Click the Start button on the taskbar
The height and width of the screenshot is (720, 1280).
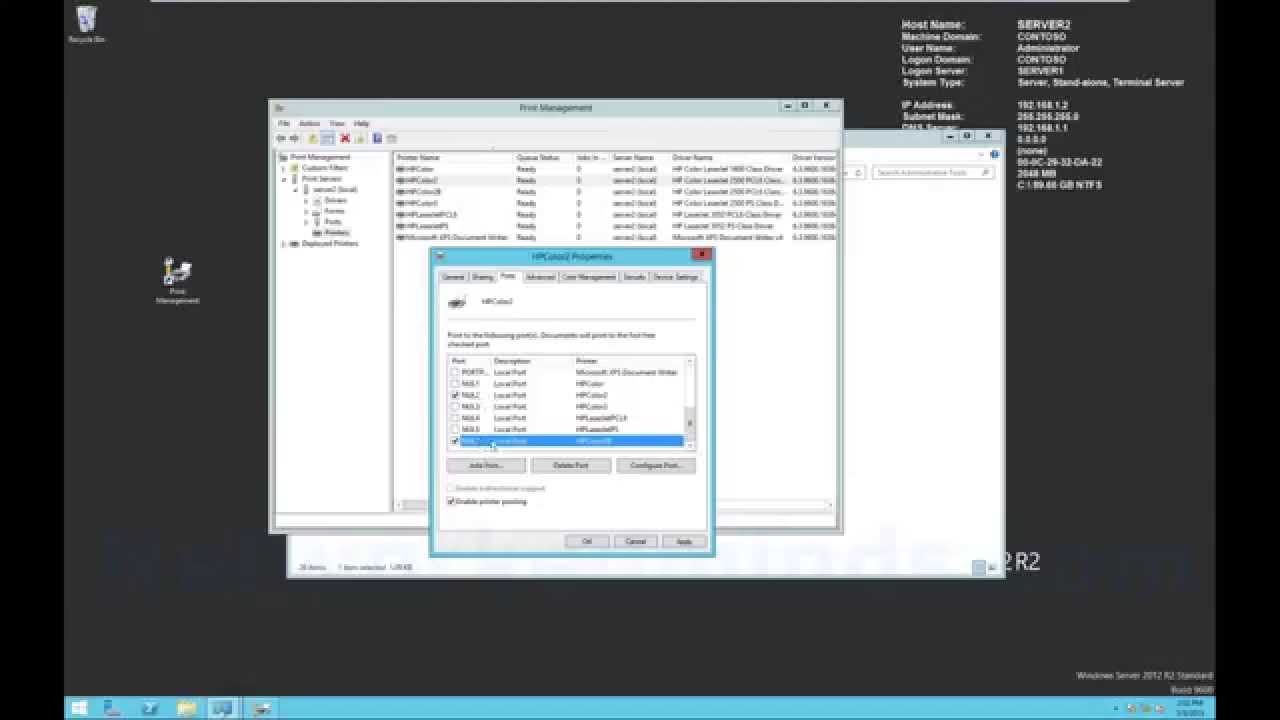[x=79, y=708]
